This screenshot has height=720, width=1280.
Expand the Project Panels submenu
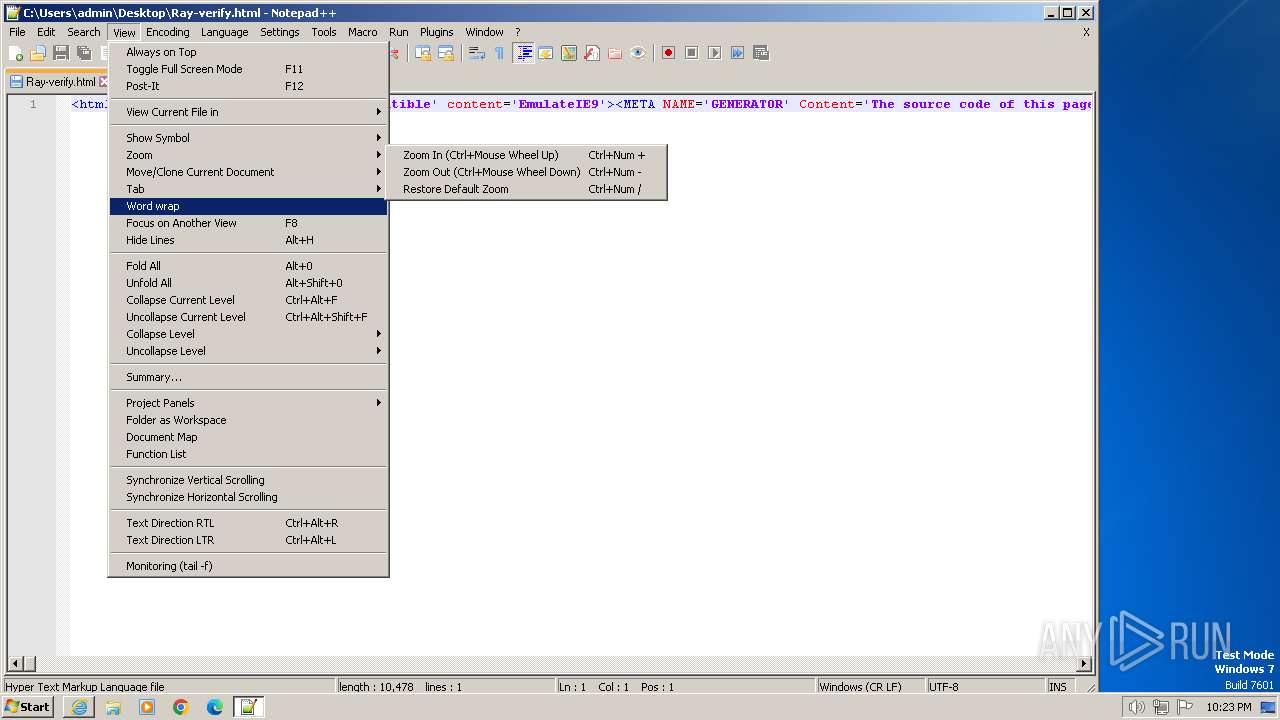[248, 403]
